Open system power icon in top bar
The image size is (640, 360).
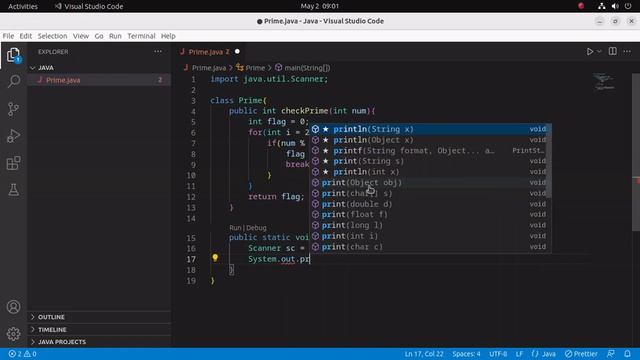pos(628,6)
